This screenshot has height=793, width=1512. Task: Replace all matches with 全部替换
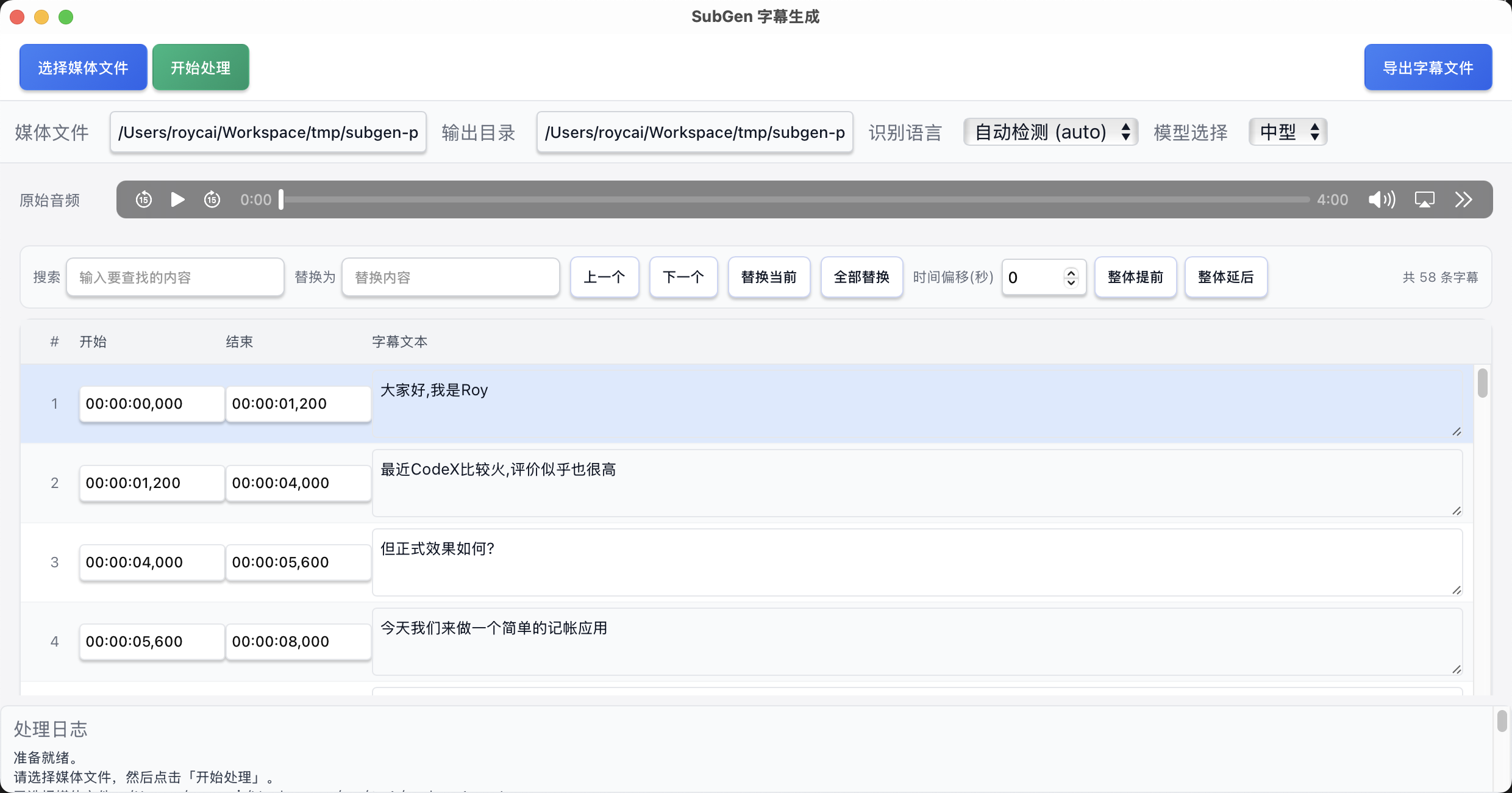coord(861,277)
